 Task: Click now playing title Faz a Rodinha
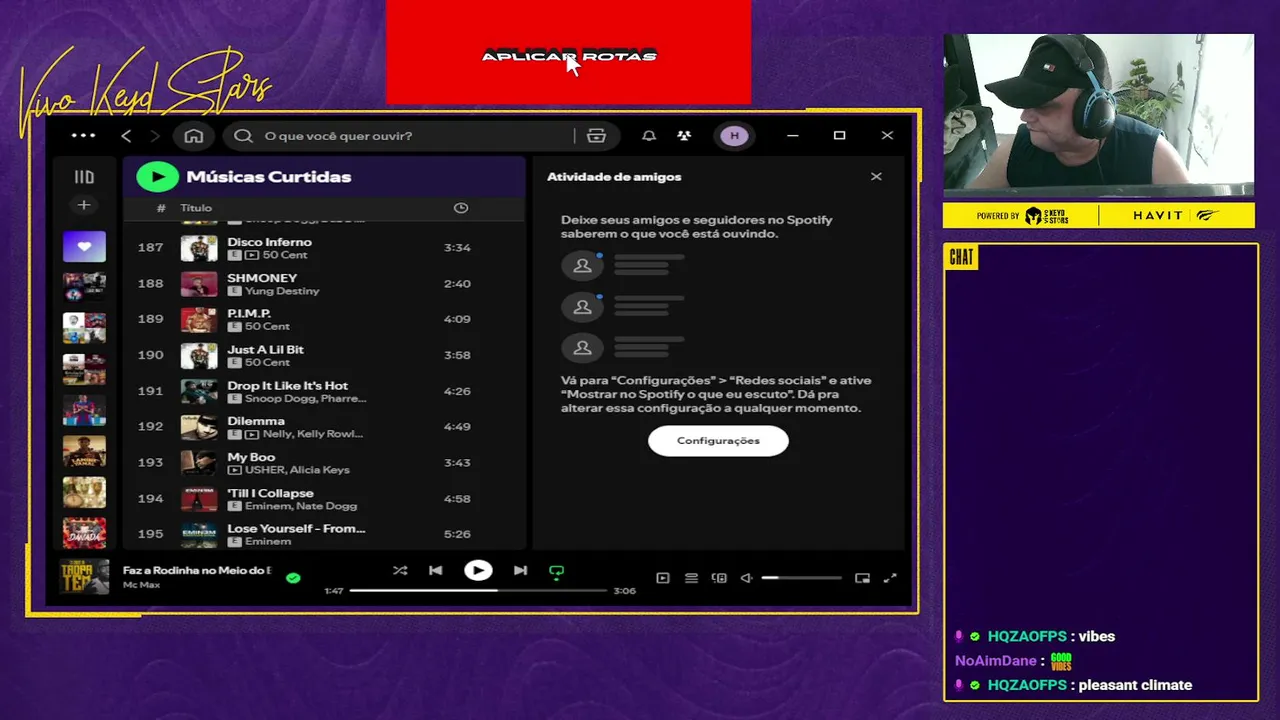tap(197, 570)
